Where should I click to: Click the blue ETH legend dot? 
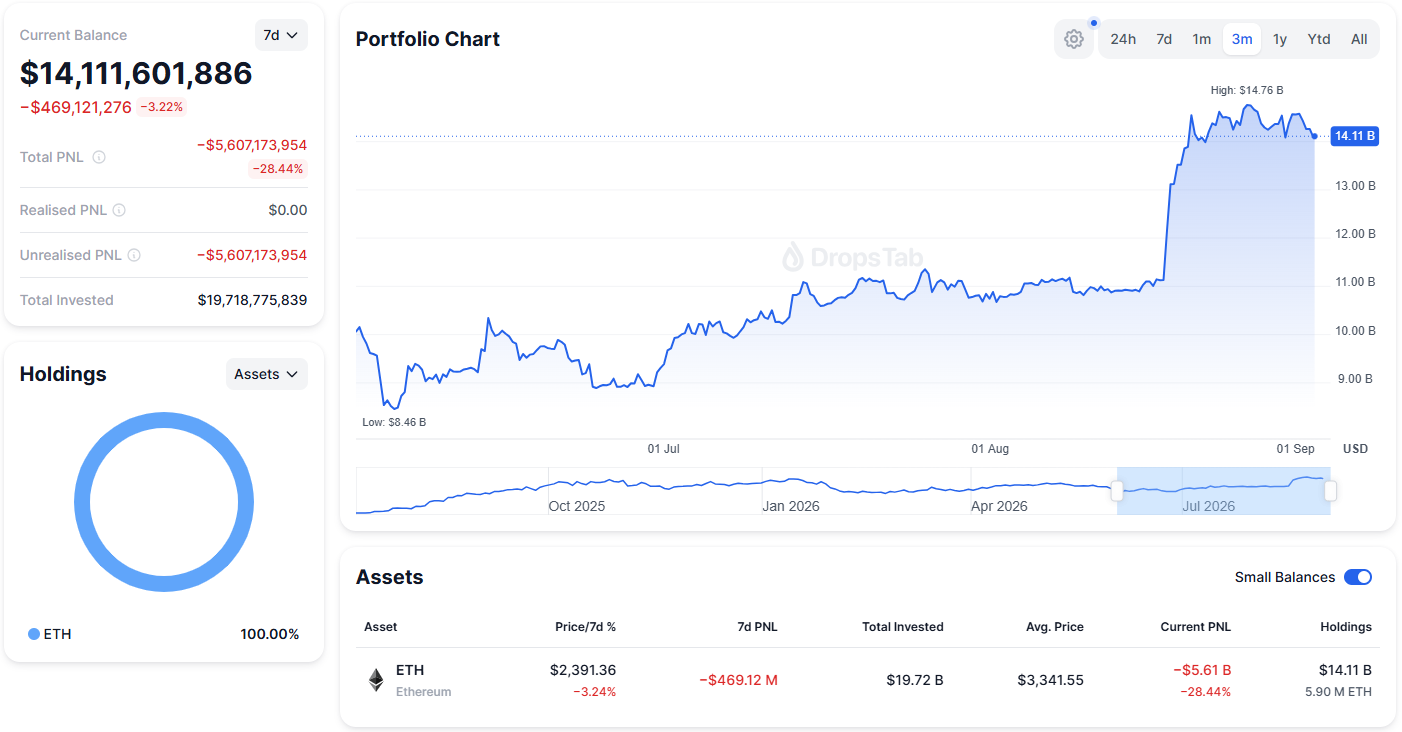click(x=34, y=634)
